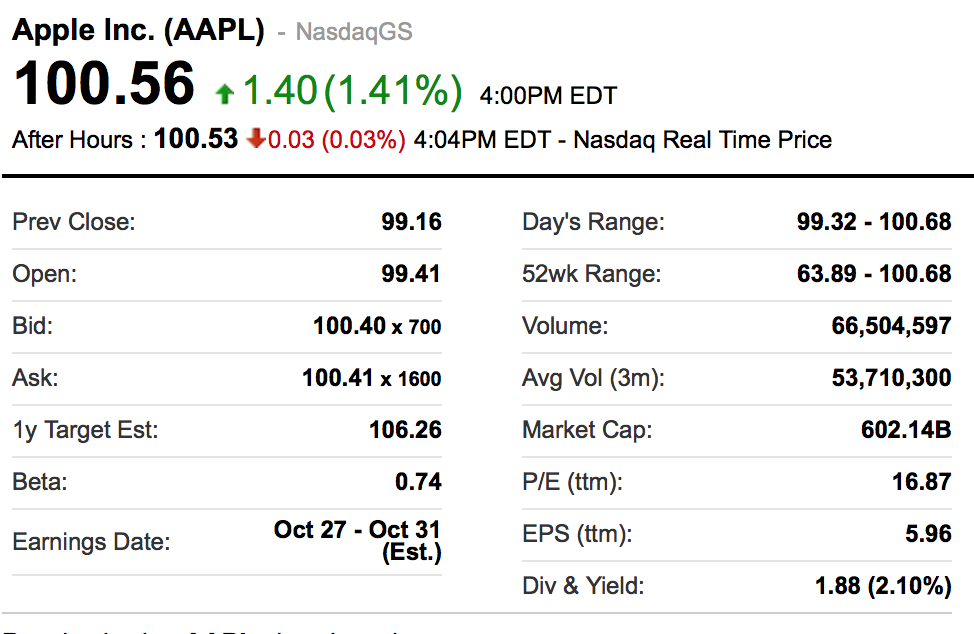The image size is (974, 634).
Task: Click the Beta value 0.74
Action: pos(418,482)
